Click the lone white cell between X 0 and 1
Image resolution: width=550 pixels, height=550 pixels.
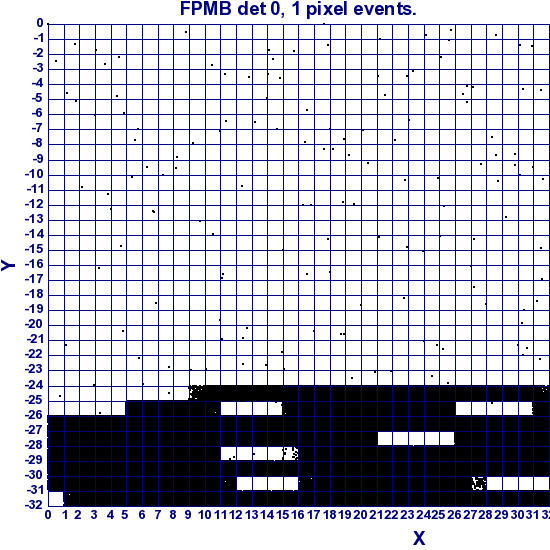[56, 498]
